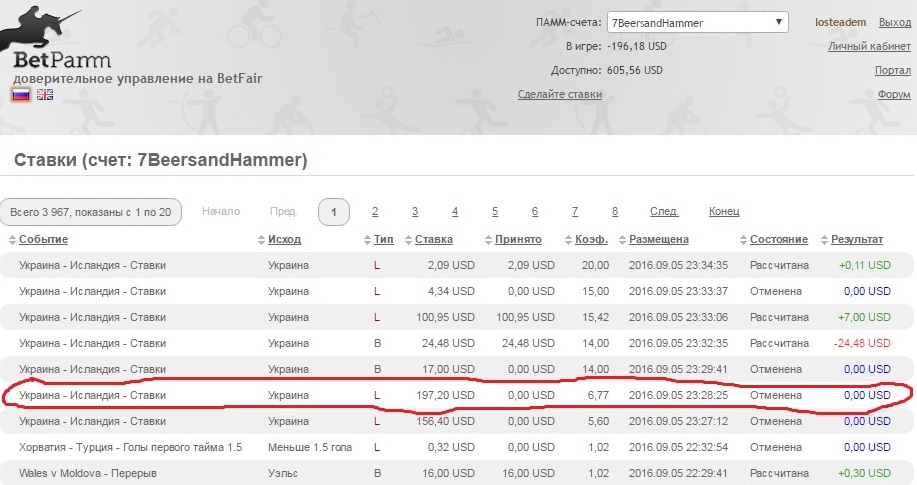Switch the site language to Russian flag

(x=20, y=95)
